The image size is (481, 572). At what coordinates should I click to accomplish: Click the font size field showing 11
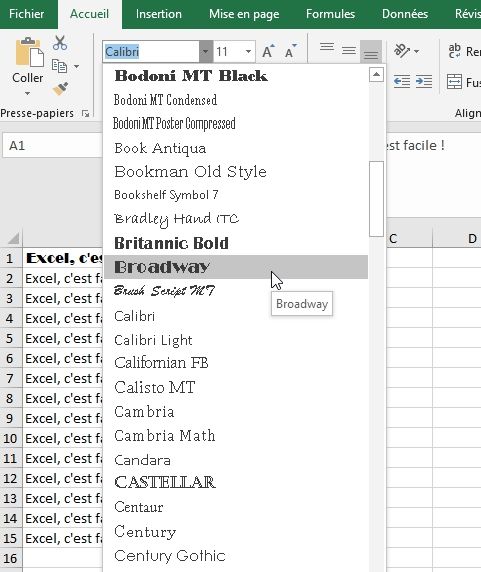228,51
